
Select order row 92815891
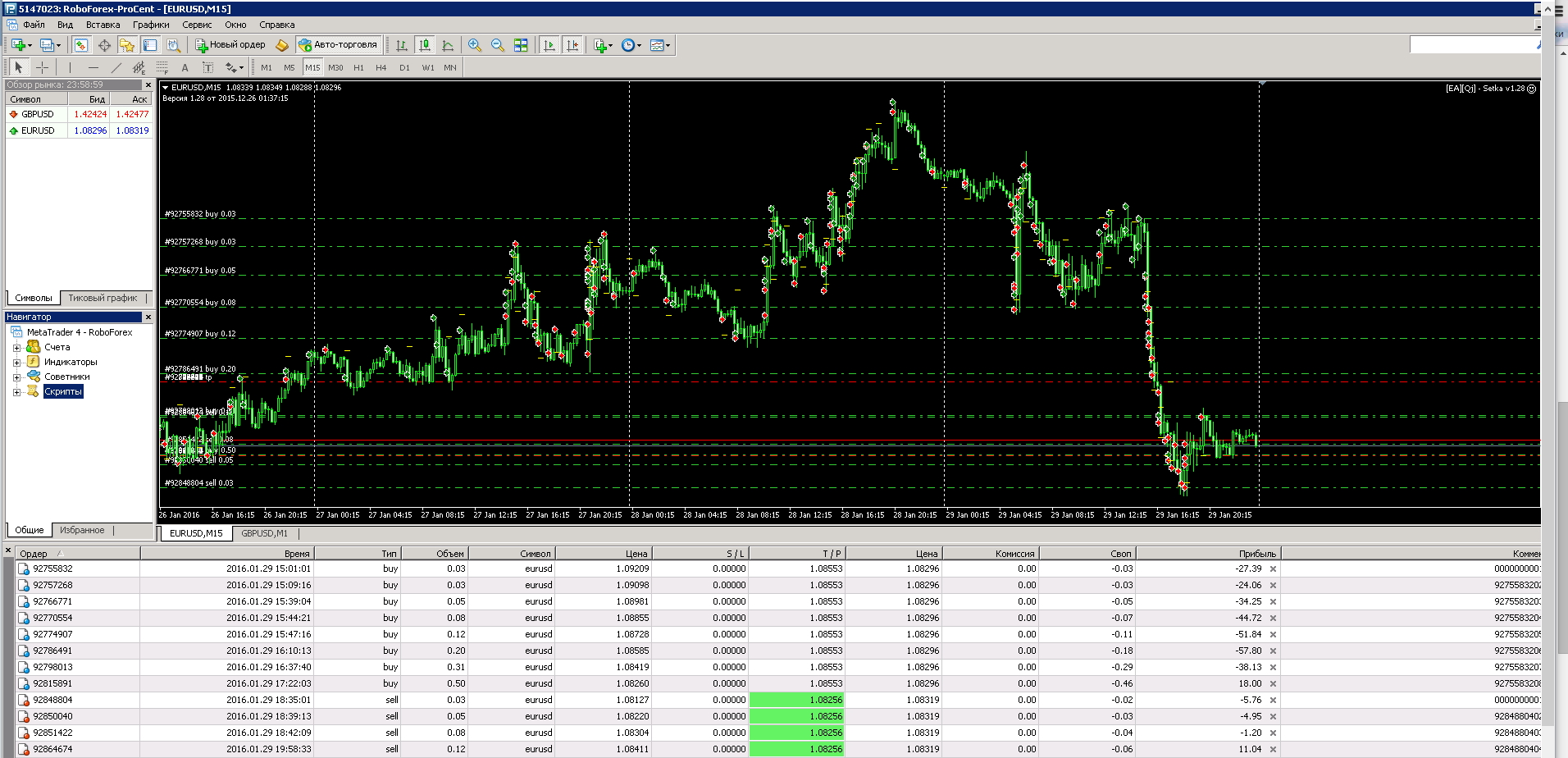(x=778, y=683)
